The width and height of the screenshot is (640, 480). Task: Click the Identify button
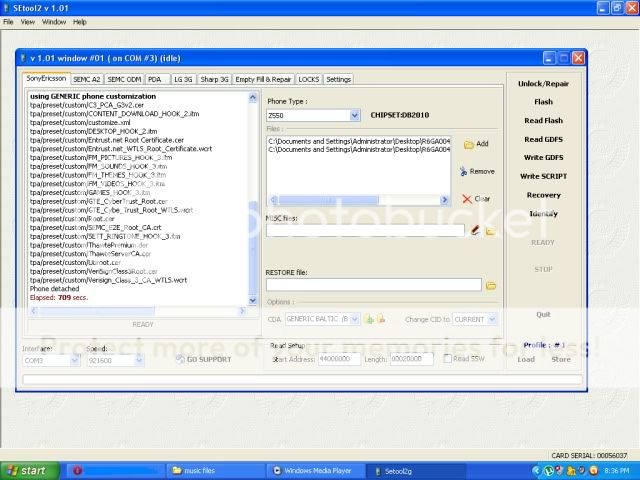click(x=543, y=213)
